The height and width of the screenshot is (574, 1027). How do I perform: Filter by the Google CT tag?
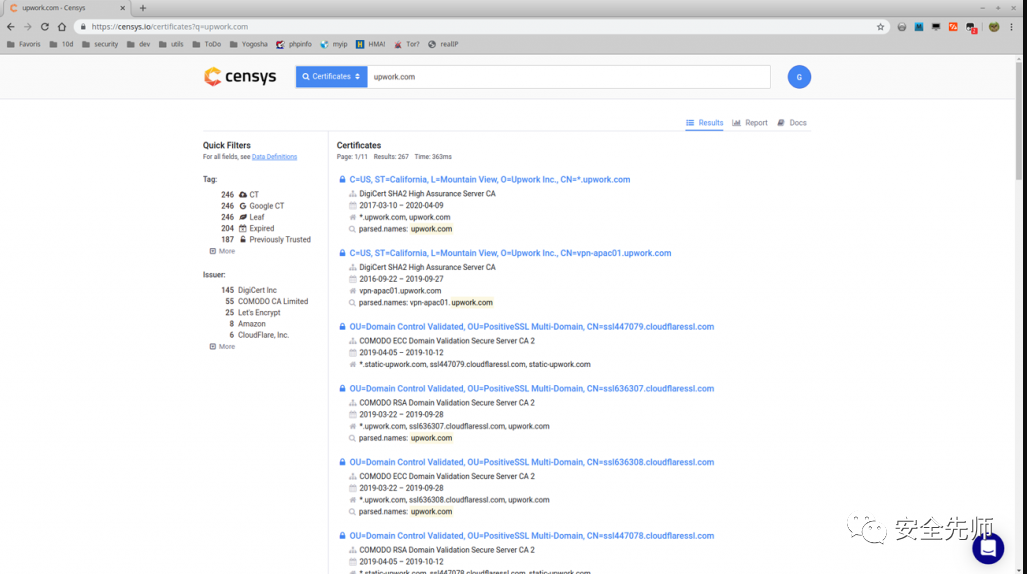point(261,206)
